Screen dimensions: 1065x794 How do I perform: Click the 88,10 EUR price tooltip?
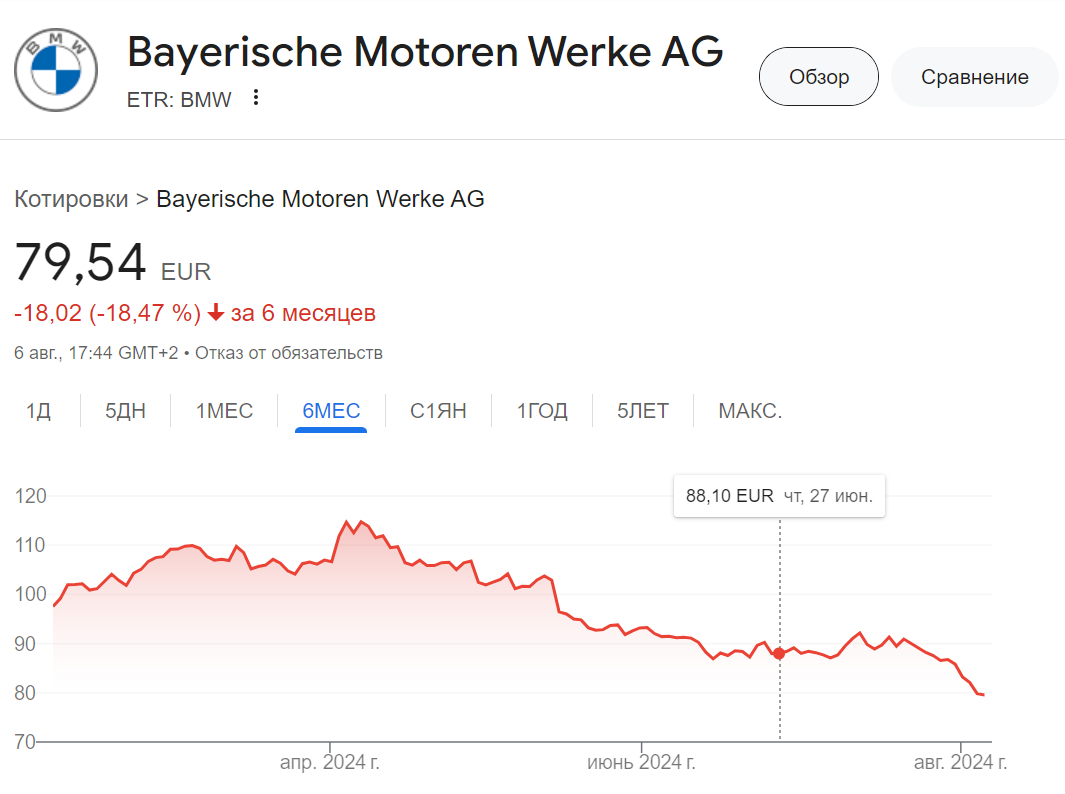coord(778,496)
